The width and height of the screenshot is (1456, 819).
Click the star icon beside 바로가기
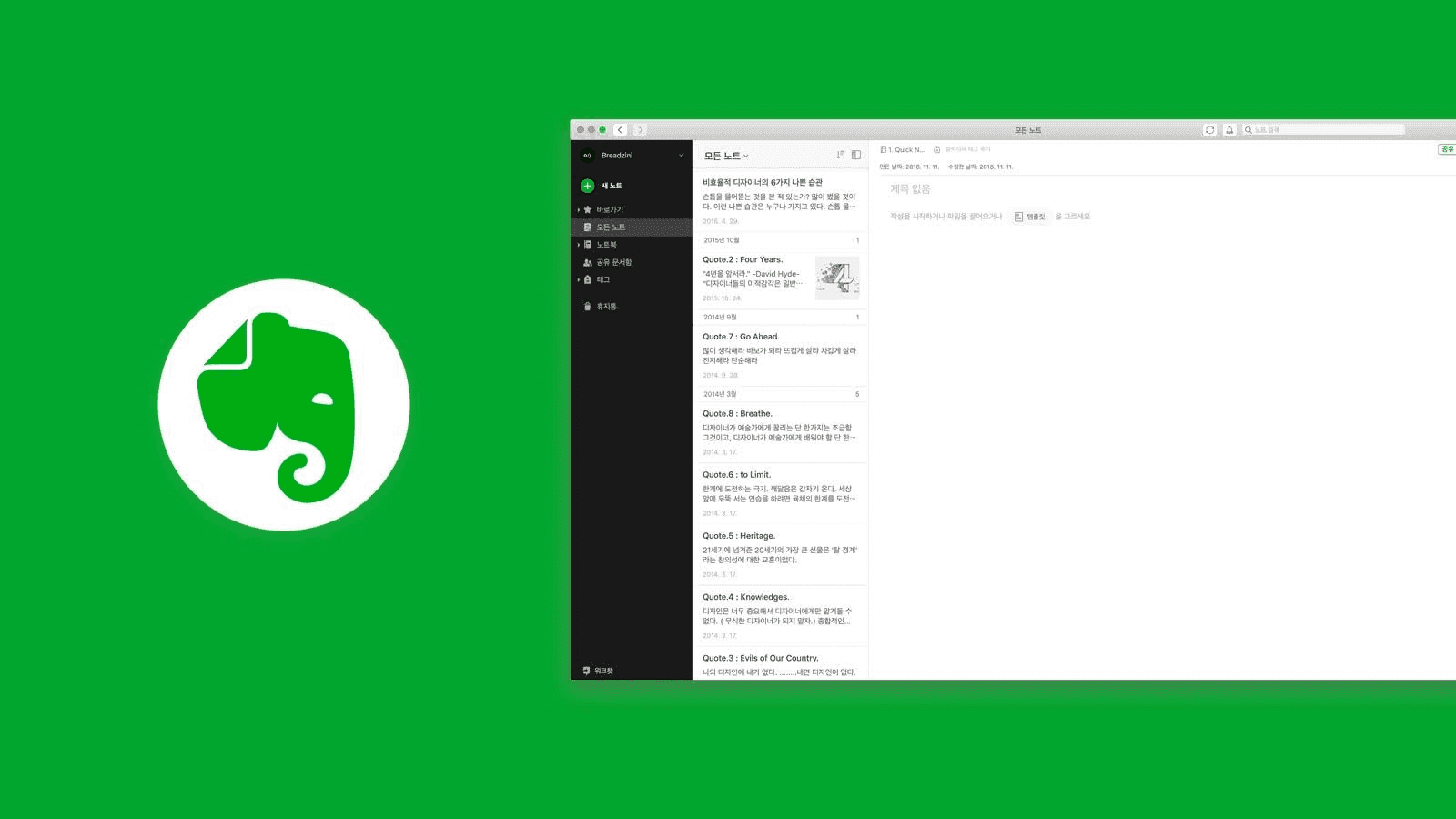588,209
